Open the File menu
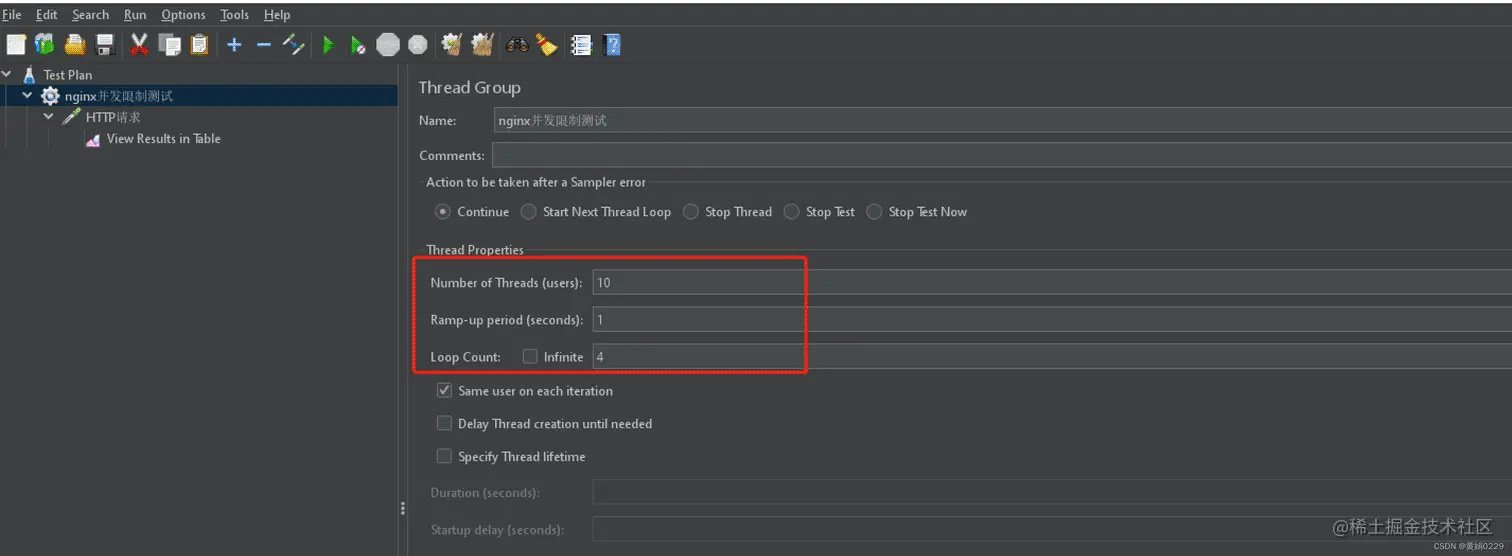 pos(11,15)
